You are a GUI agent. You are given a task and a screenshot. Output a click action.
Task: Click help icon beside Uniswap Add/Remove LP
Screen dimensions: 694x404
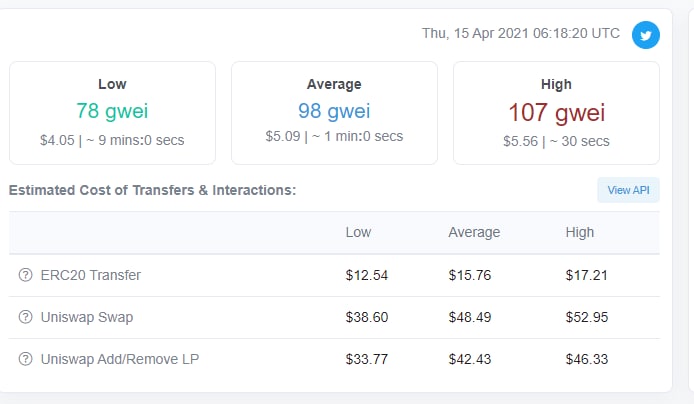click(26, 359)
